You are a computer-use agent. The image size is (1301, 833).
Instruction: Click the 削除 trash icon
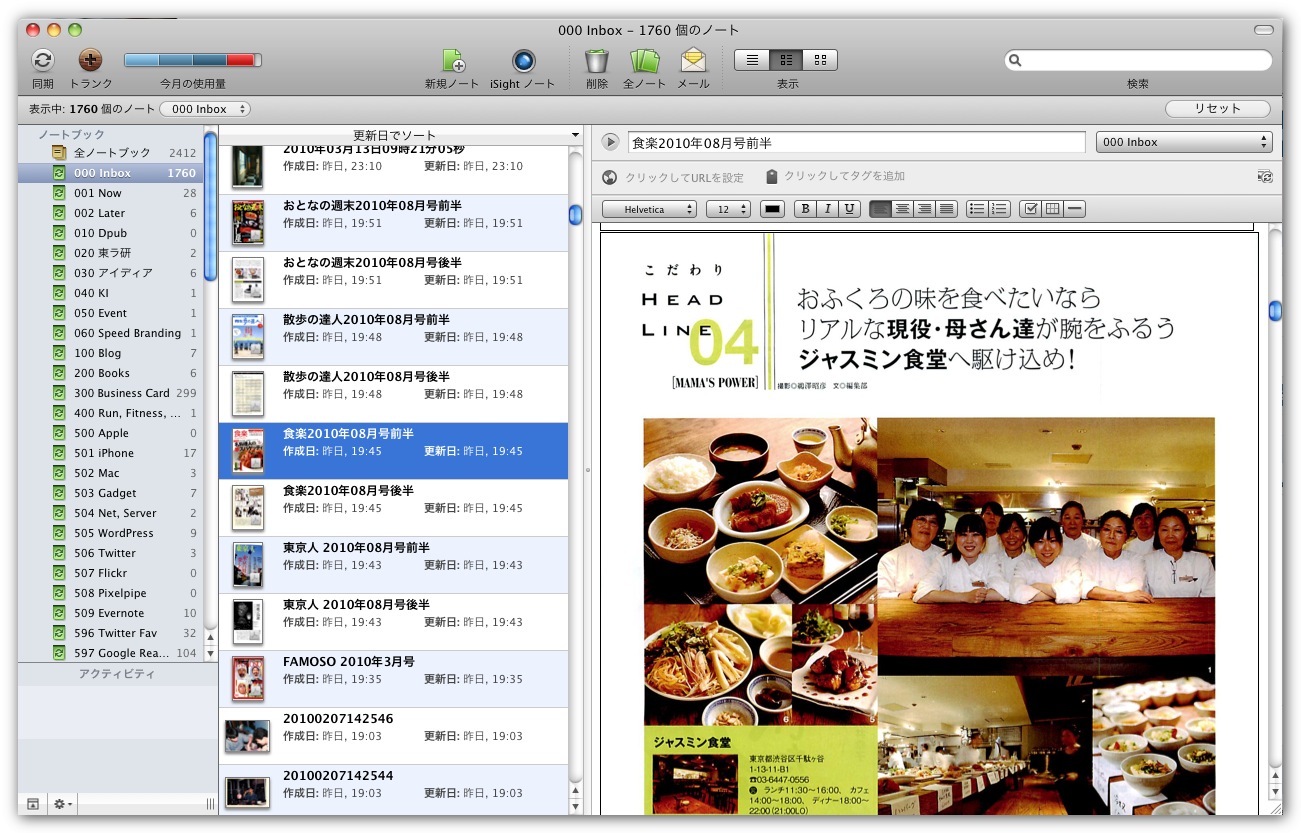tap(597, 61)
